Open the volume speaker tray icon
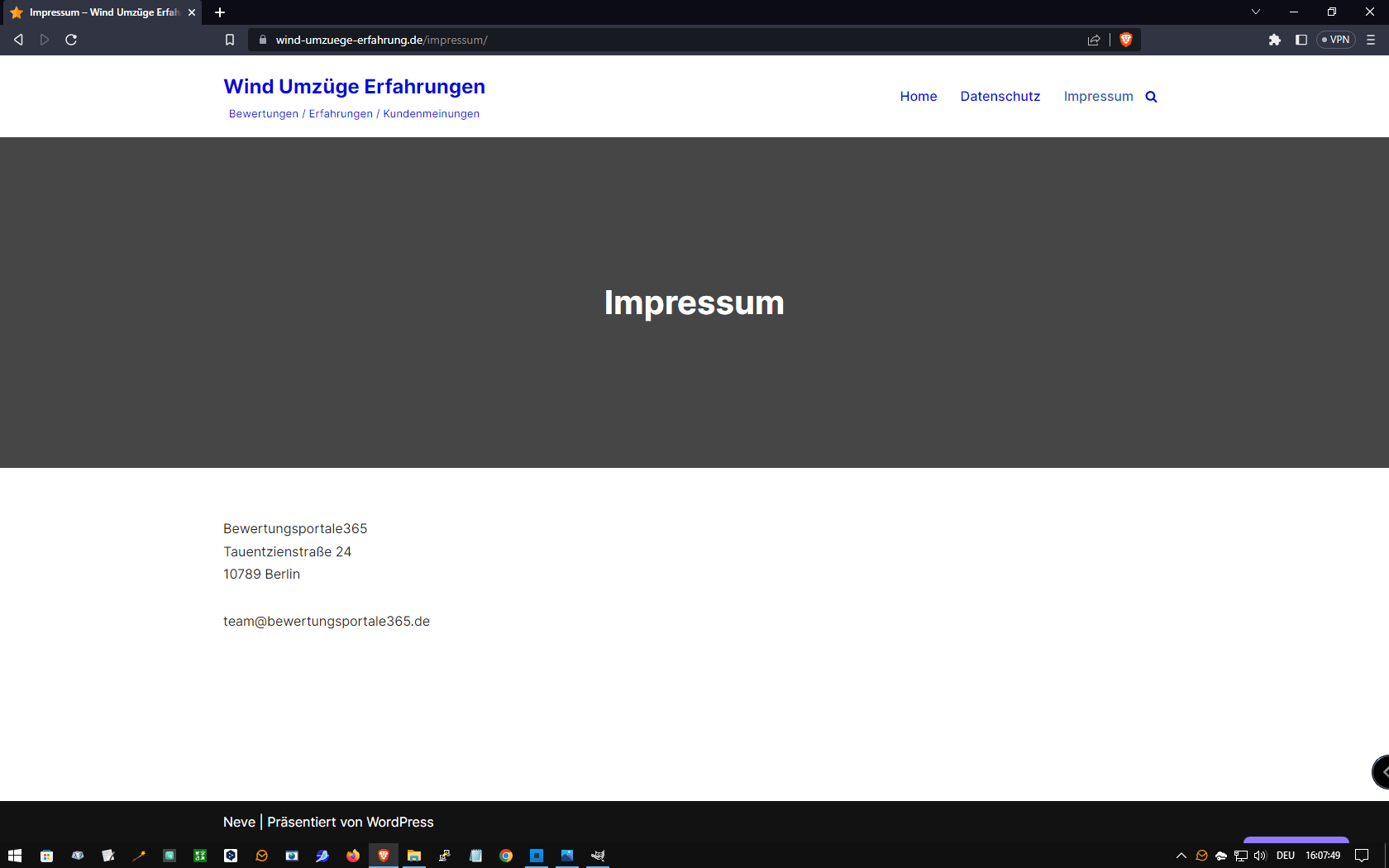1389x868 pixels. point(1260,856)
